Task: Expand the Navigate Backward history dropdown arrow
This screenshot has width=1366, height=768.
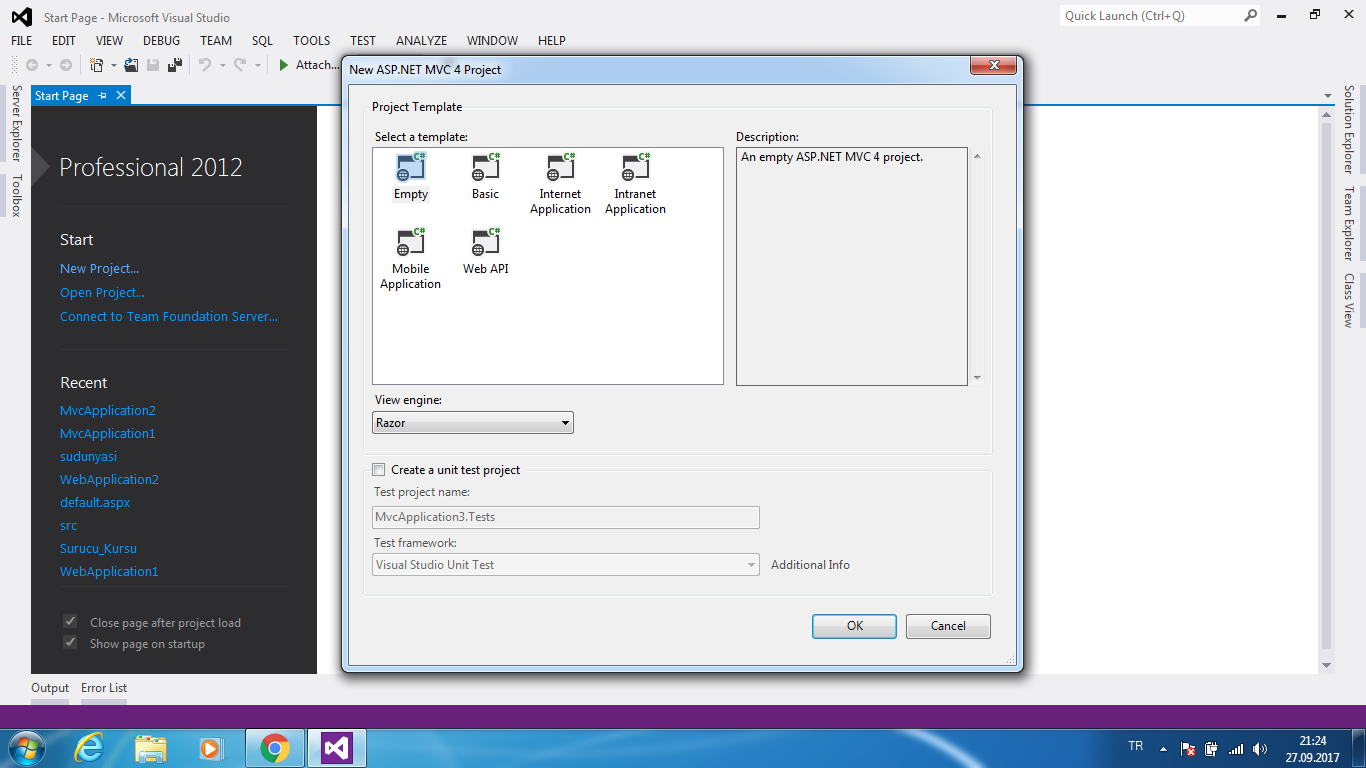Action: coord(47,65)
